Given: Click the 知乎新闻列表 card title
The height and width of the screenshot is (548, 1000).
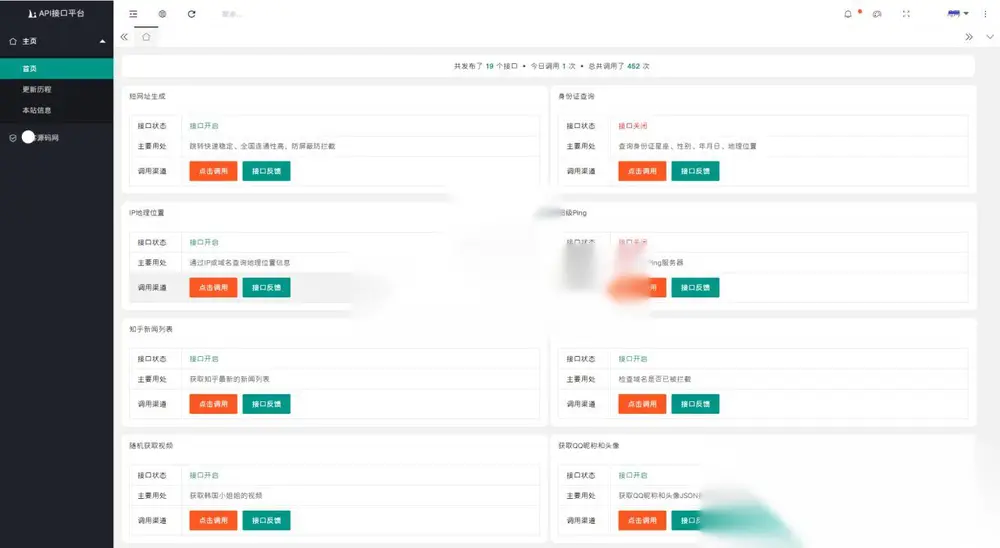Looking at the screenshot, I should tap(151, 329).
